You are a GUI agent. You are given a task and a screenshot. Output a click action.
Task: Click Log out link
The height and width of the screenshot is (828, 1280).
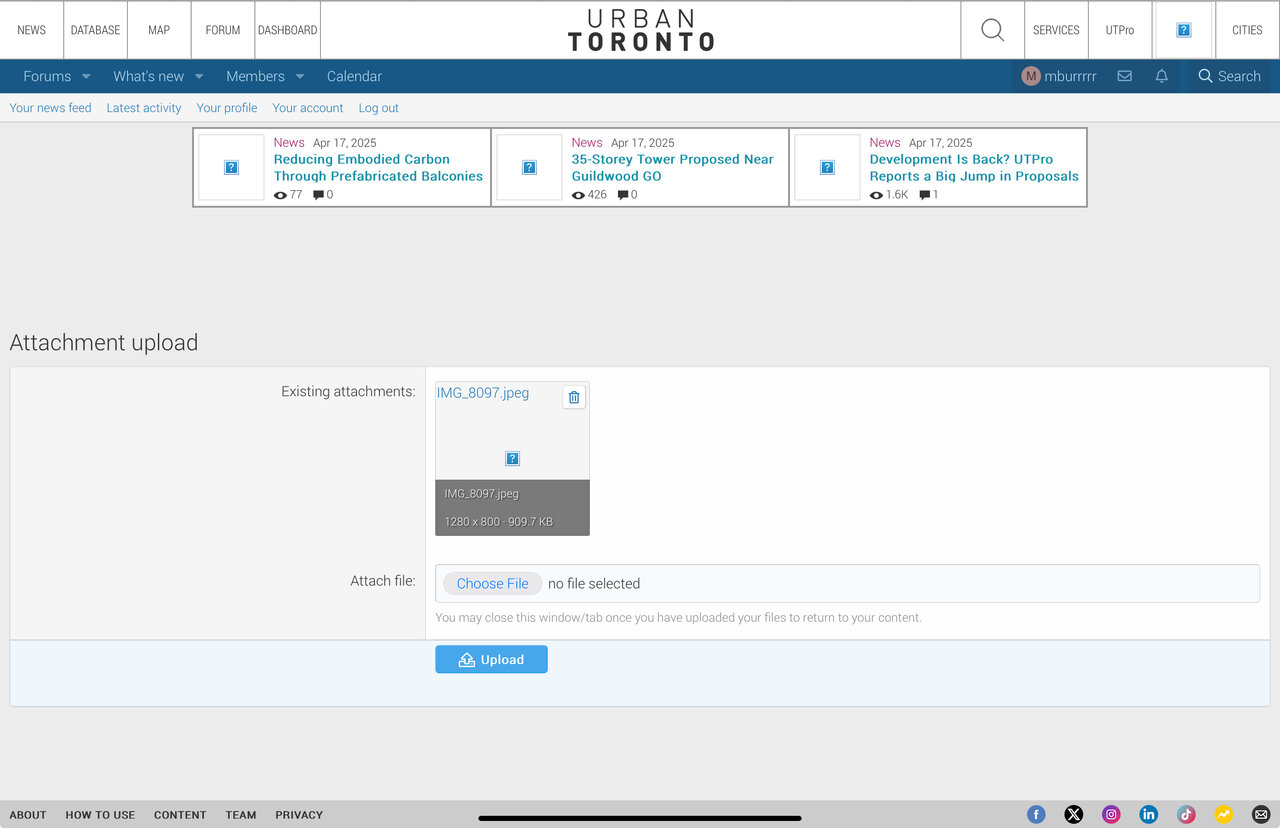(378, 108)
